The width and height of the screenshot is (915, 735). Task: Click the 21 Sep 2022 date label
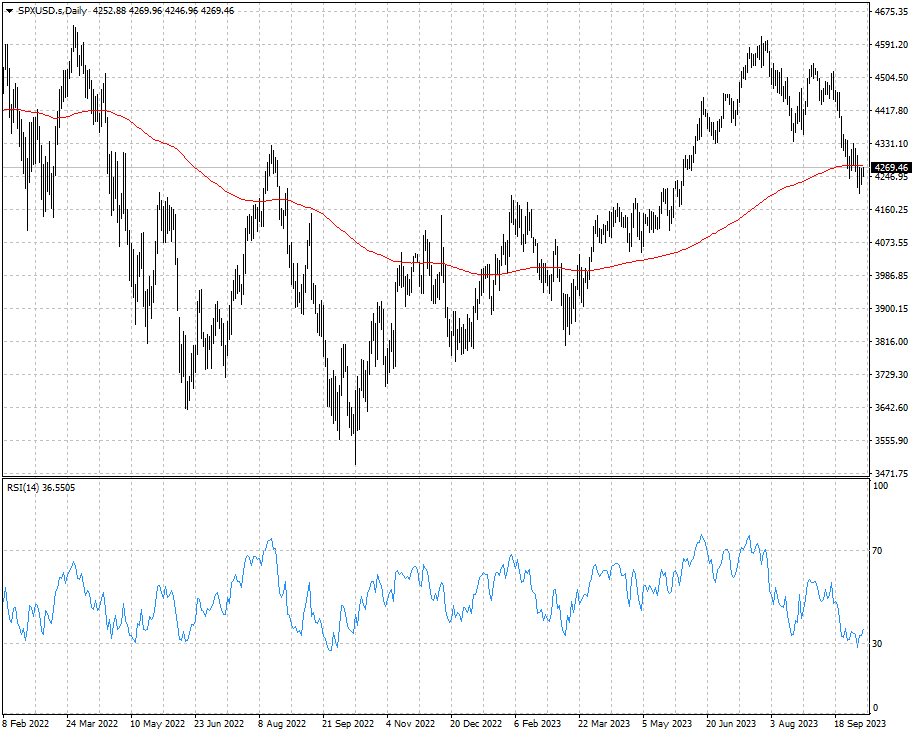348,724
